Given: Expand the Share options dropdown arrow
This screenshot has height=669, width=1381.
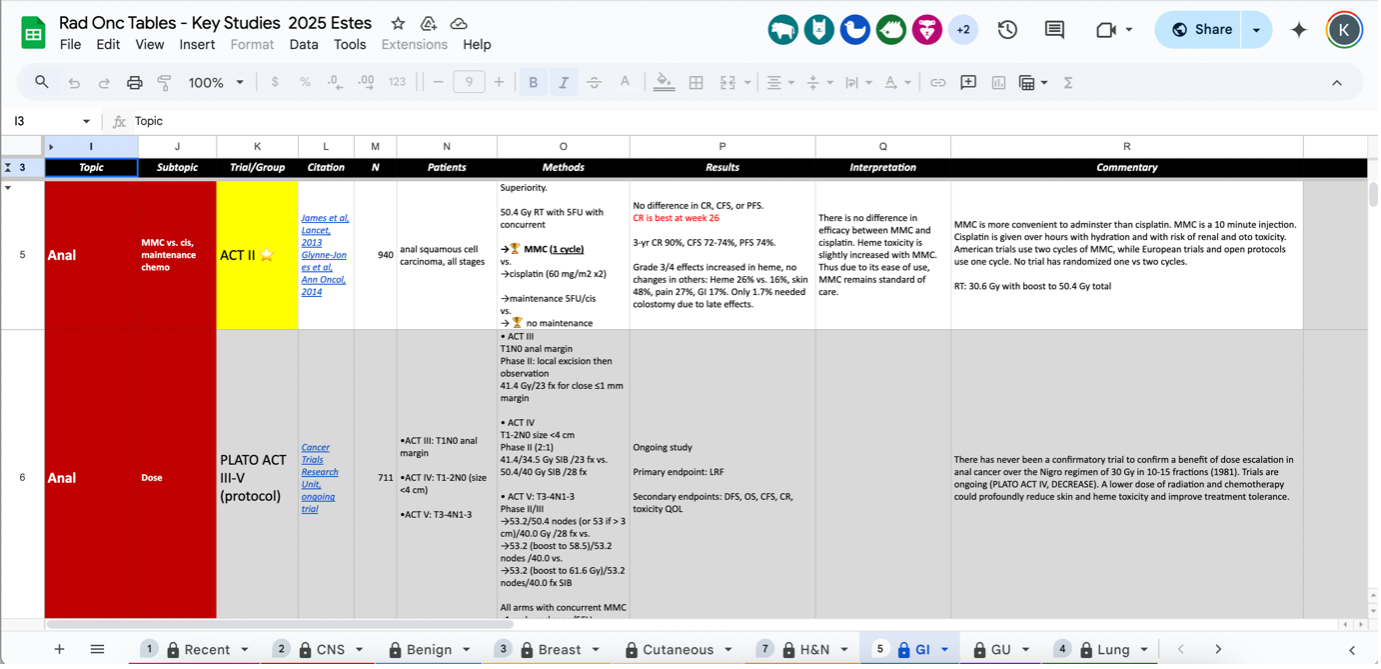Looking at the screenshot, I should (x=1257, y=30).
